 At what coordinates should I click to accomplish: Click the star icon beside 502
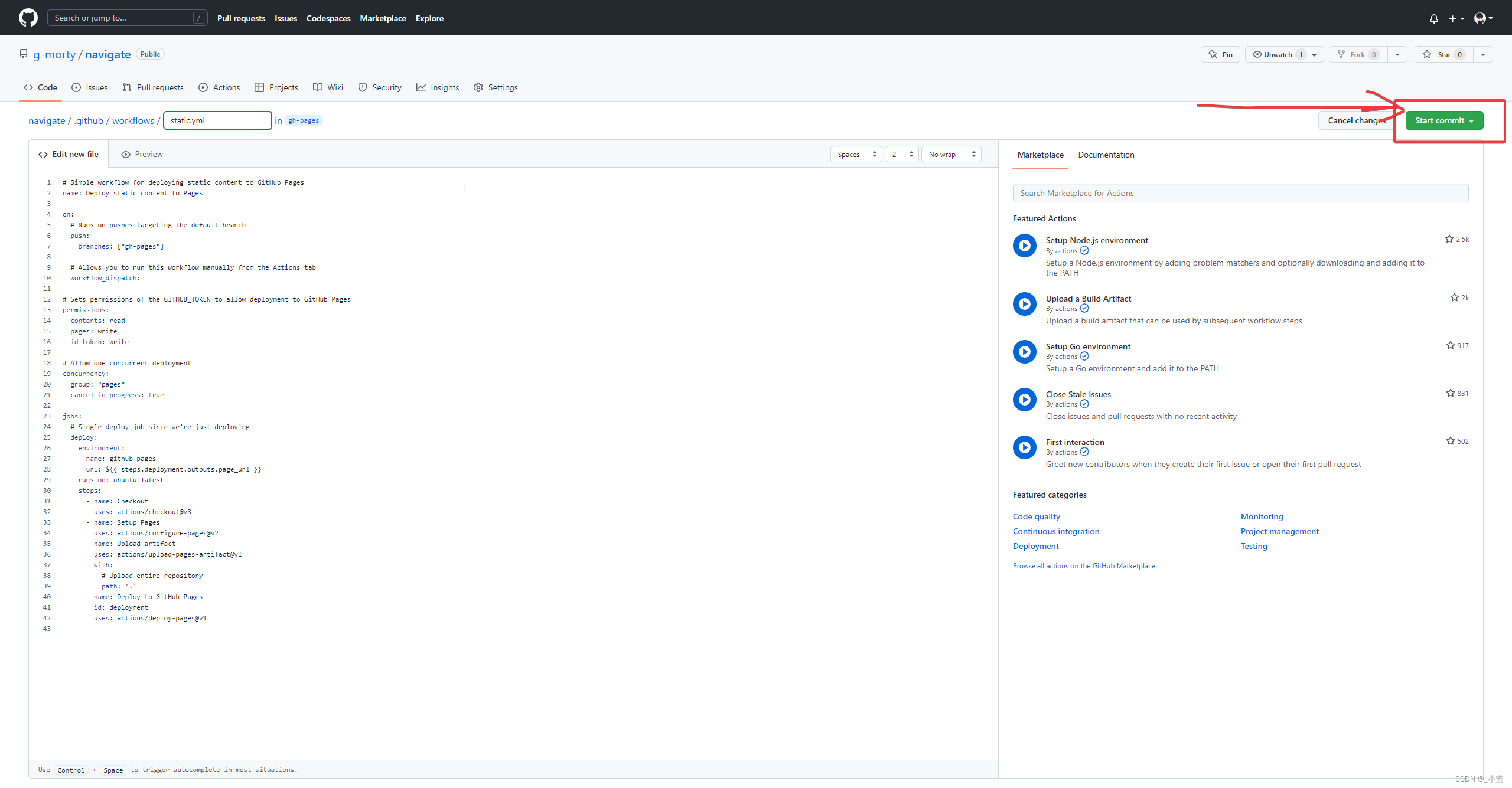(1450, 441)
